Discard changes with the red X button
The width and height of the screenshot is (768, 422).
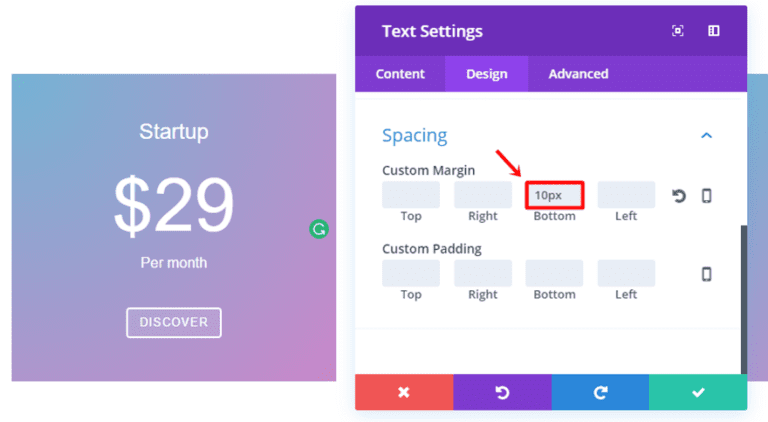point(404,392)
